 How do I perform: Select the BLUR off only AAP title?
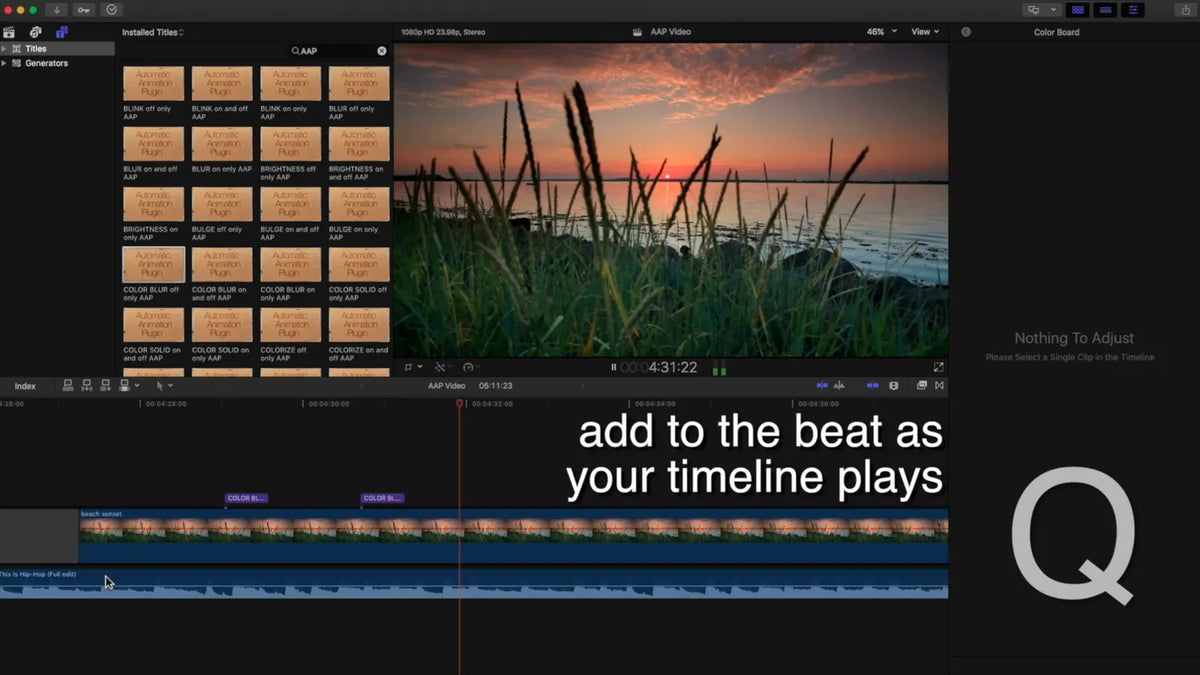click(x=359, y=84)
